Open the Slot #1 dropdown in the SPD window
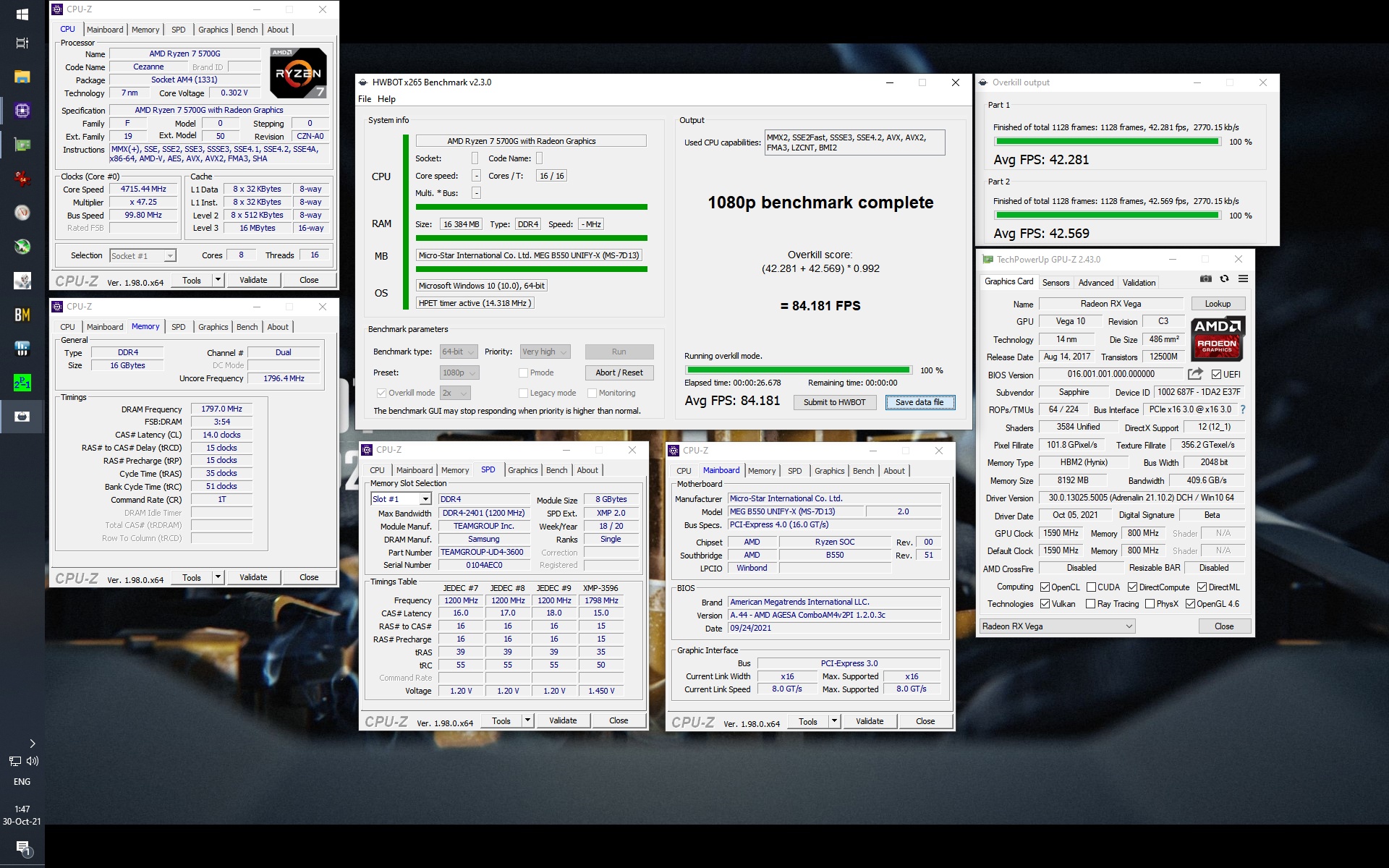 point(401,499)
